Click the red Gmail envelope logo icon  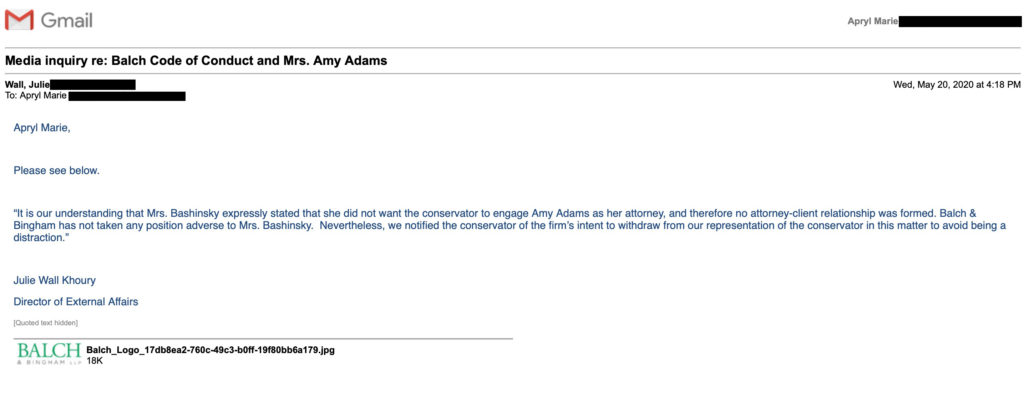[x=20, y=21]
